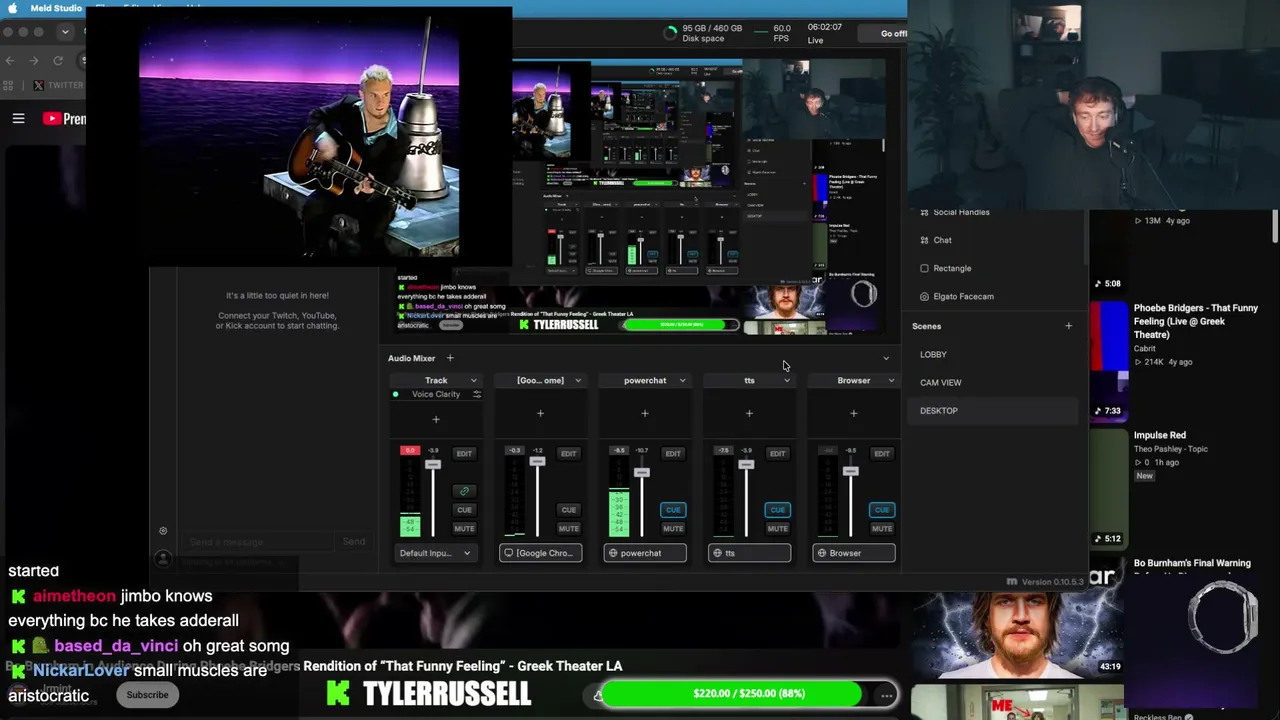Mute the Browser channel
This screenshot has height=720, width=1280.
coord(881,529)
